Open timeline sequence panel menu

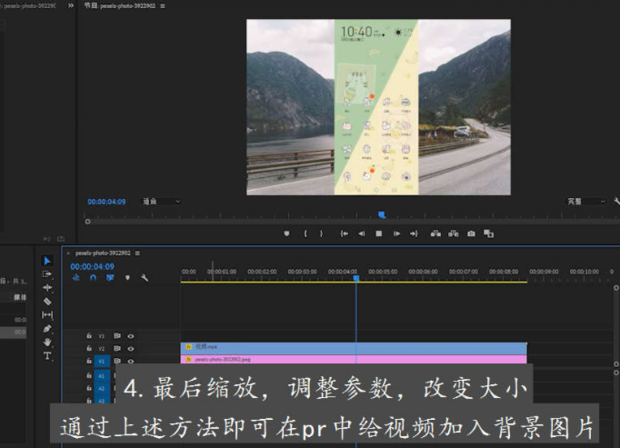coord(137,253)
